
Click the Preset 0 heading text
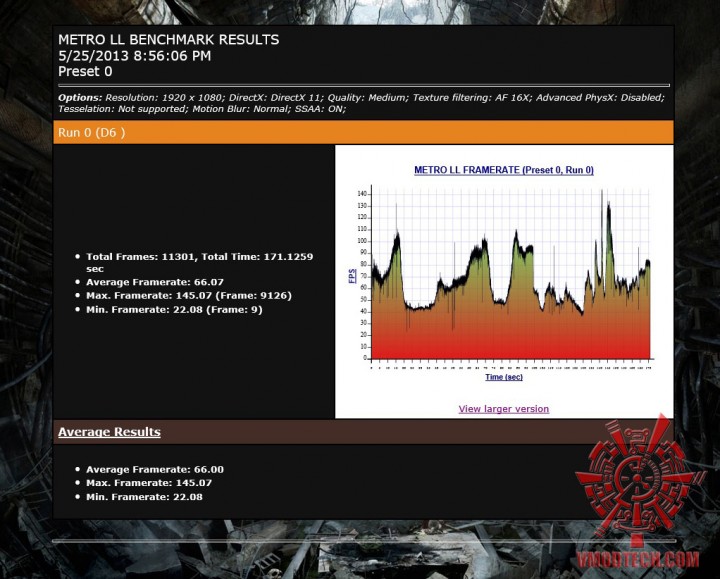pyautogui.click(x=85, y=72)
